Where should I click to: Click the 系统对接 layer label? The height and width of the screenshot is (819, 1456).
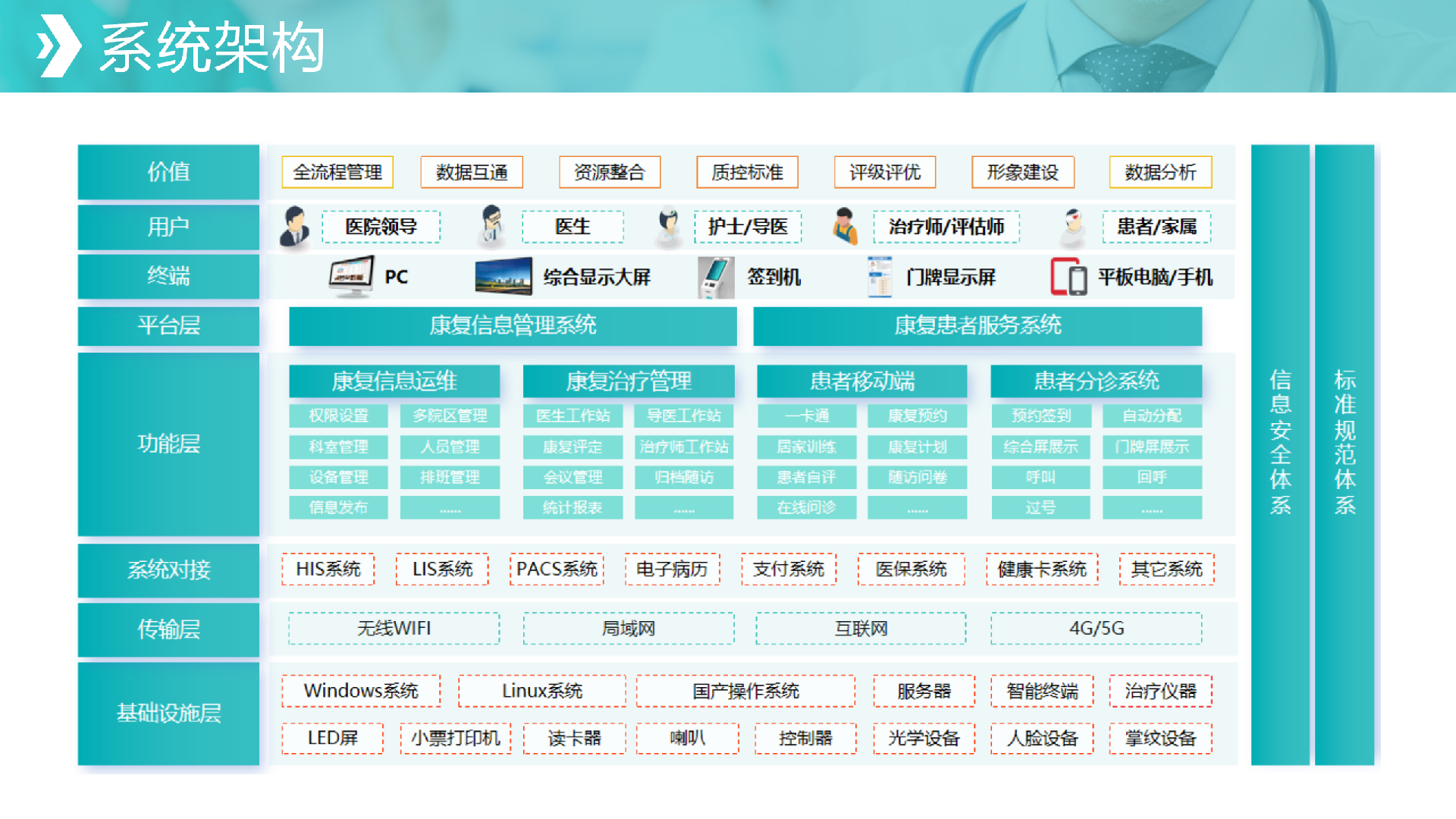(168, 570)
